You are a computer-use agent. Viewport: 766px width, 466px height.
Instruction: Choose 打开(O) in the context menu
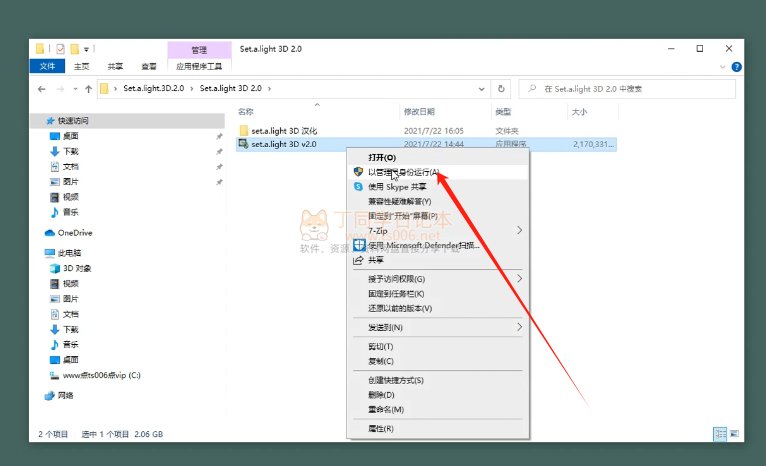[x=438, y=157]
